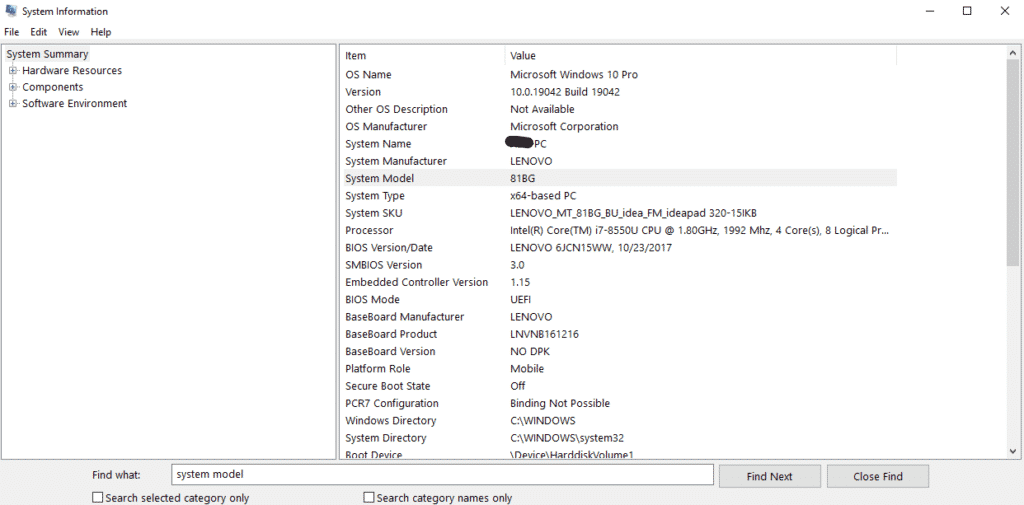
Task: Open the File menu
Action: (12, 32)
